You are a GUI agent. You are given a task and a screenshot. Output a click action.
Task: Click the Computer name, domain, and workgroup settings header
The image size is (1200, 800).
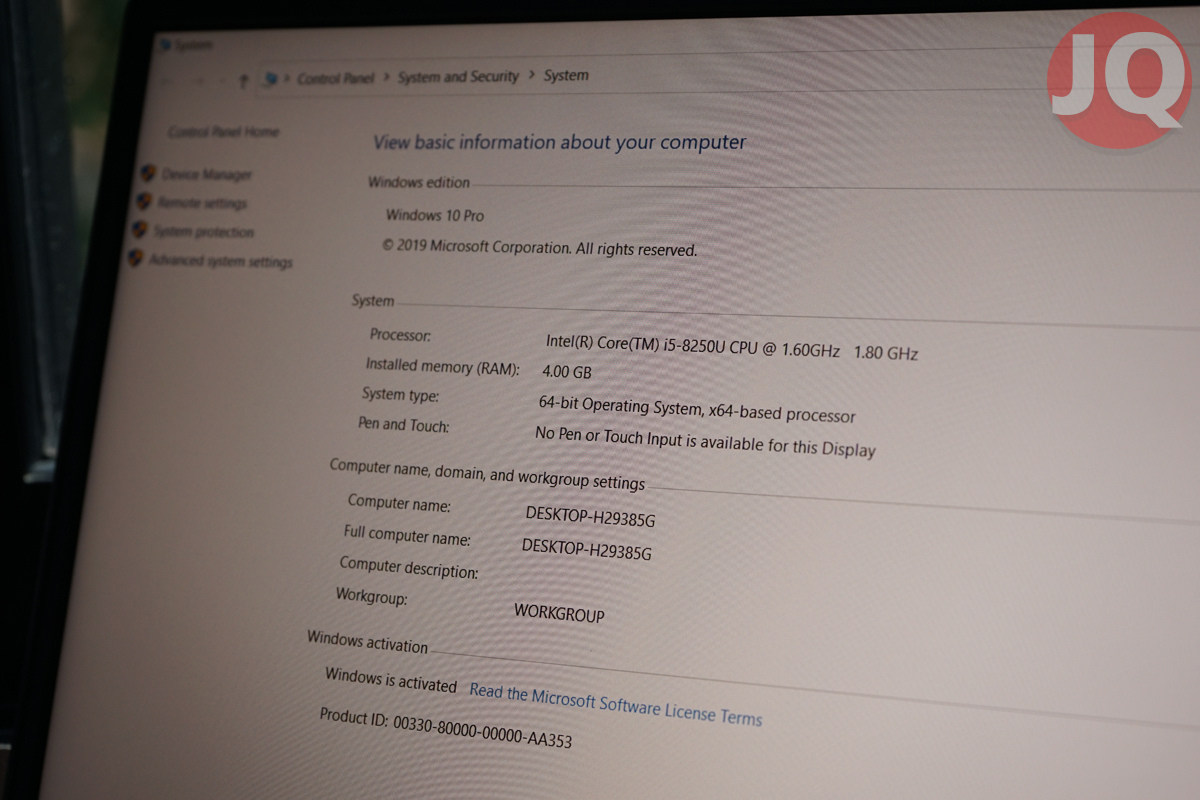pyautogui.click(x=487, y=474)
